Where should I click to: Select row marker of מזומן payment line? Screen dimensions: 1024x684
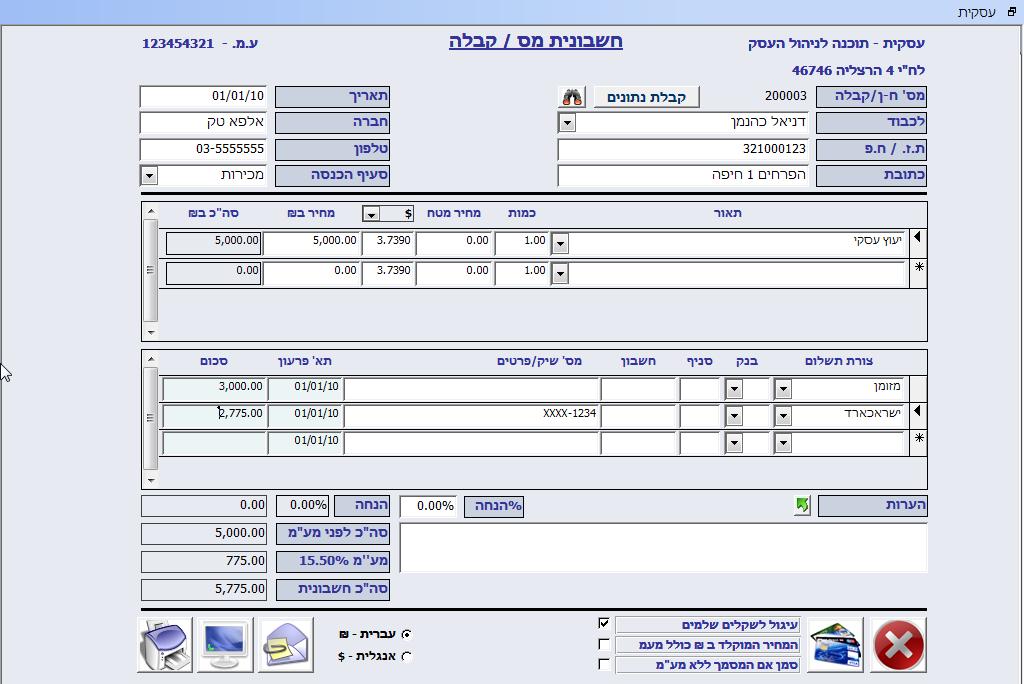click(918, 389)
